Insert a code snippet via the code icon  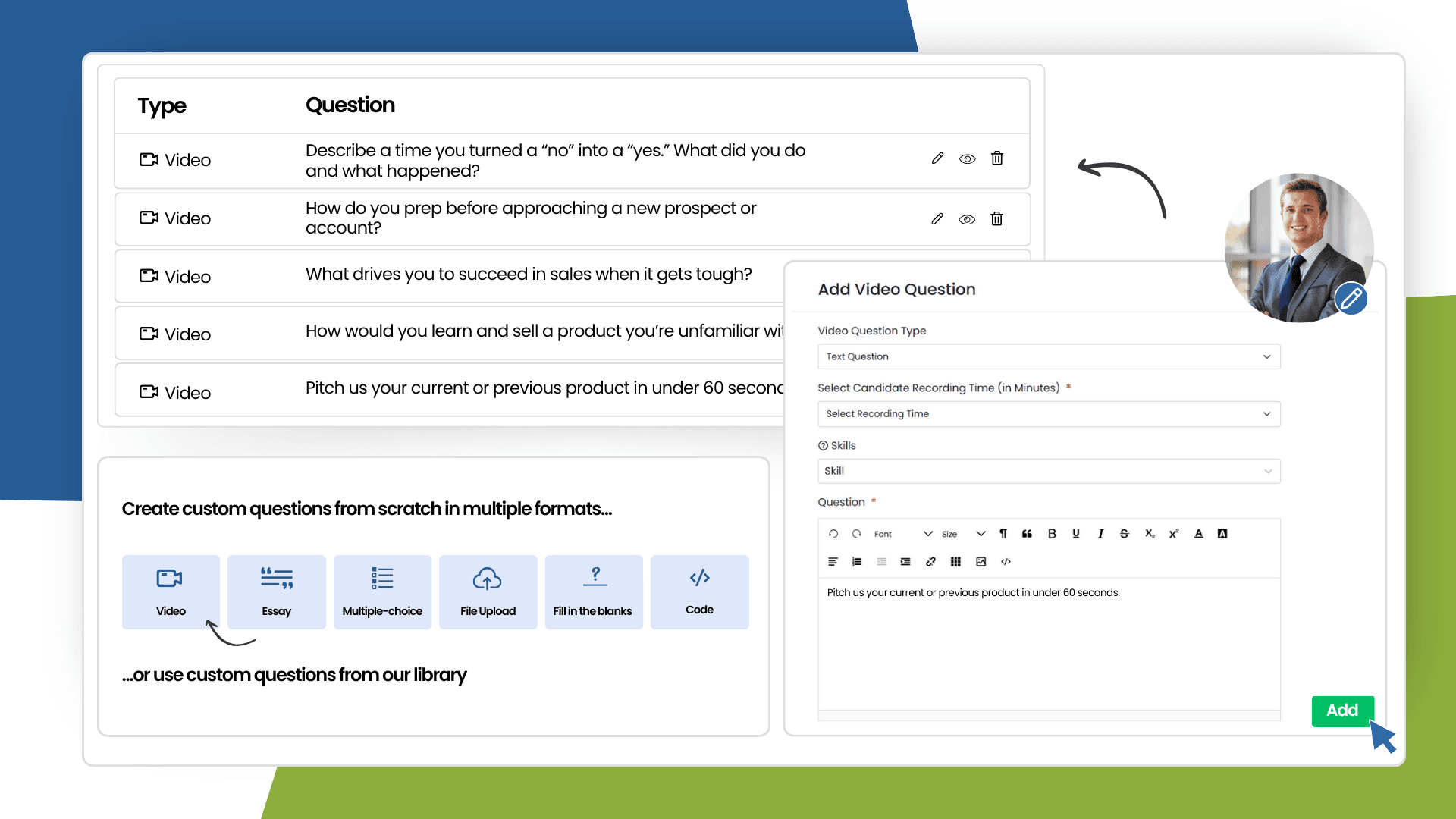(x=1006, y=561)
